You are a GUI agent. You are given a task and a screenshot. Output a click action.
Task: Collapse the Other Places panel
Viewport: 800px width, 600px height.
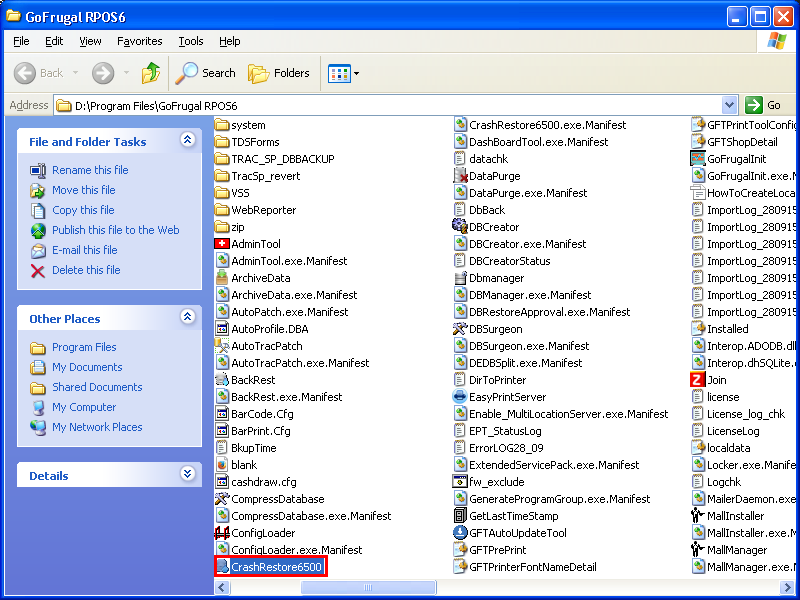coord(187,318)
